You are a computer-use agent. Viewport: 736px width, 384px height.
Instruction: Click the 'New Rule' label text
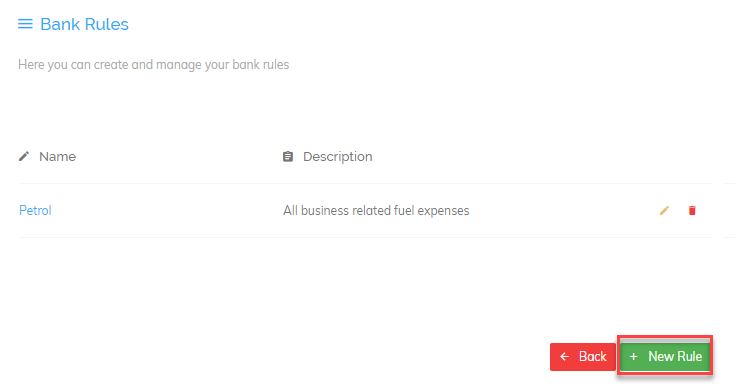[x=675, y=357]
